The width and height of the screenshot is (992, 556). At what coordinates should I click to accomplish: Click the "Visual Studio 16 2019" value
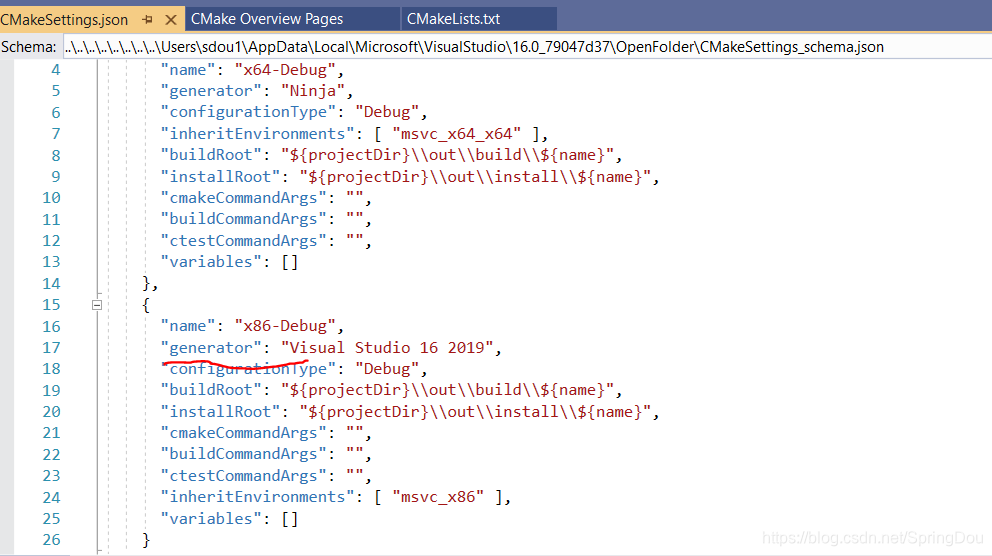point(387,347)
